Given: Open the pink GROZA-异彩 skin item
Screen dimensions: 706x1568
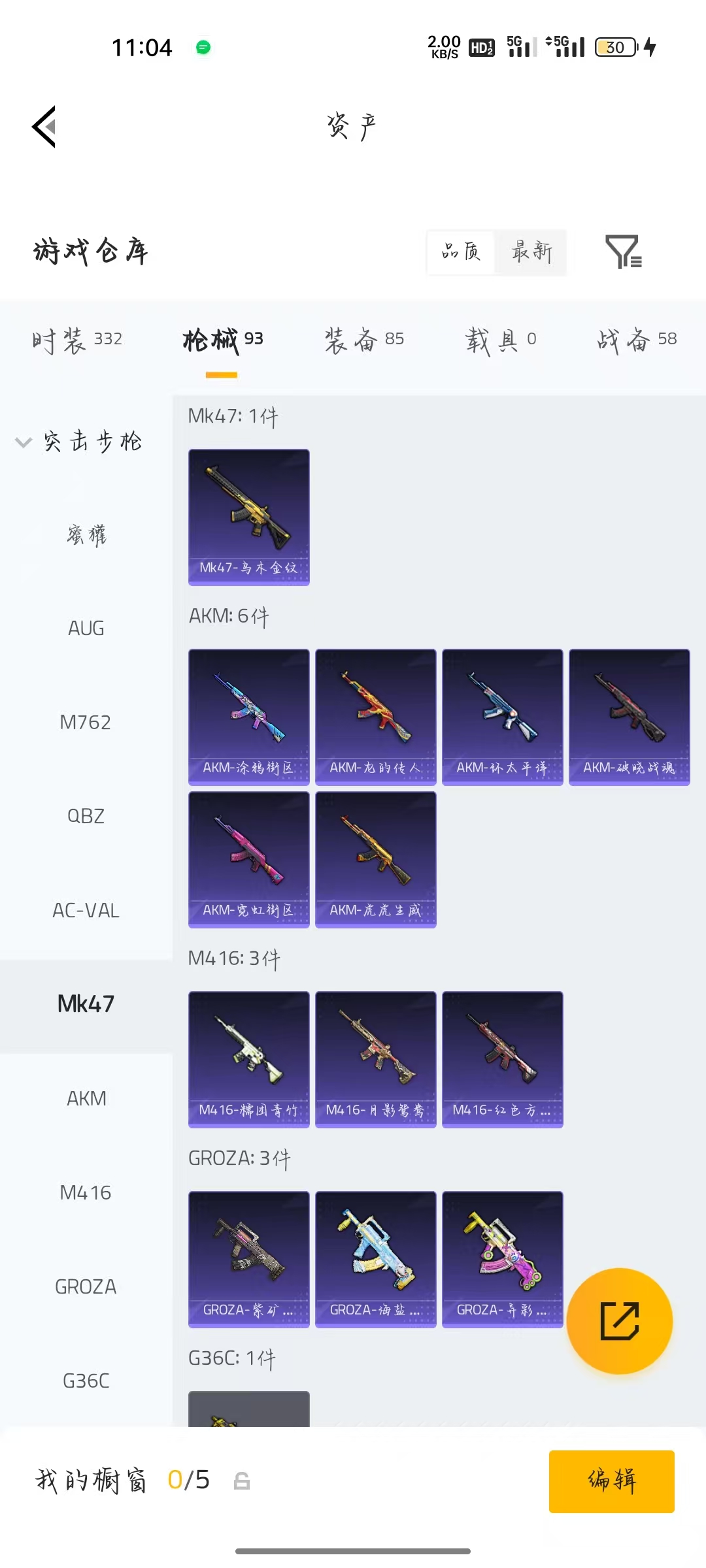Looking at the screenshot, I should pyautogui.click(x=503, y=1259).
